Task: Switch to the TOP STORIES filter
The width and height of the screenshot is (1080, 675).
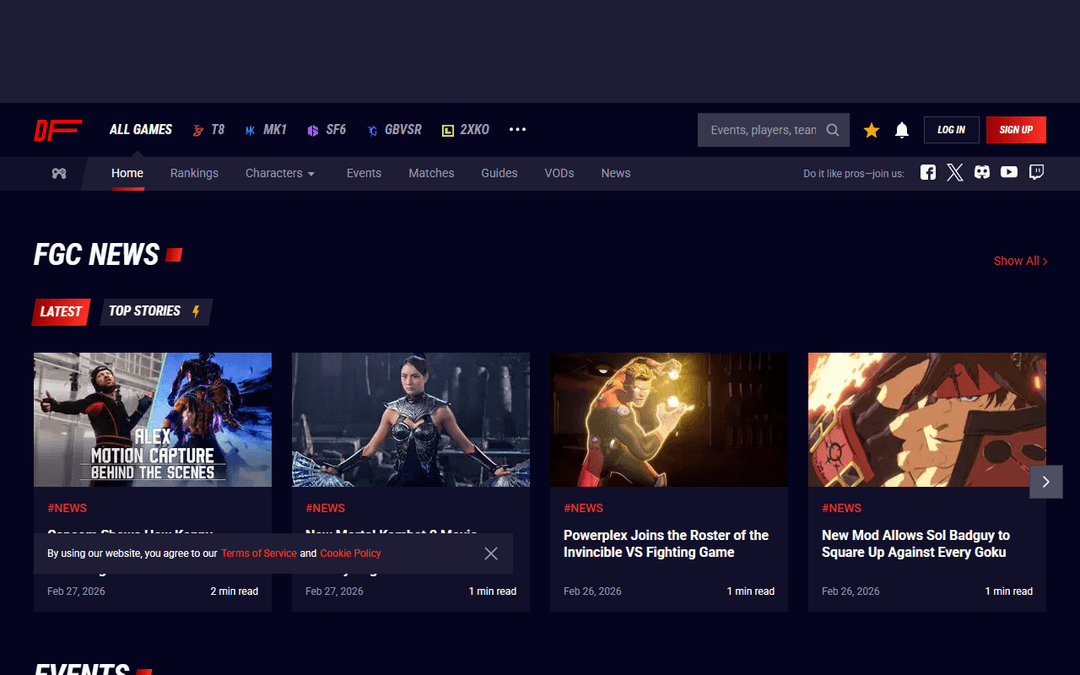Action: 156,311
